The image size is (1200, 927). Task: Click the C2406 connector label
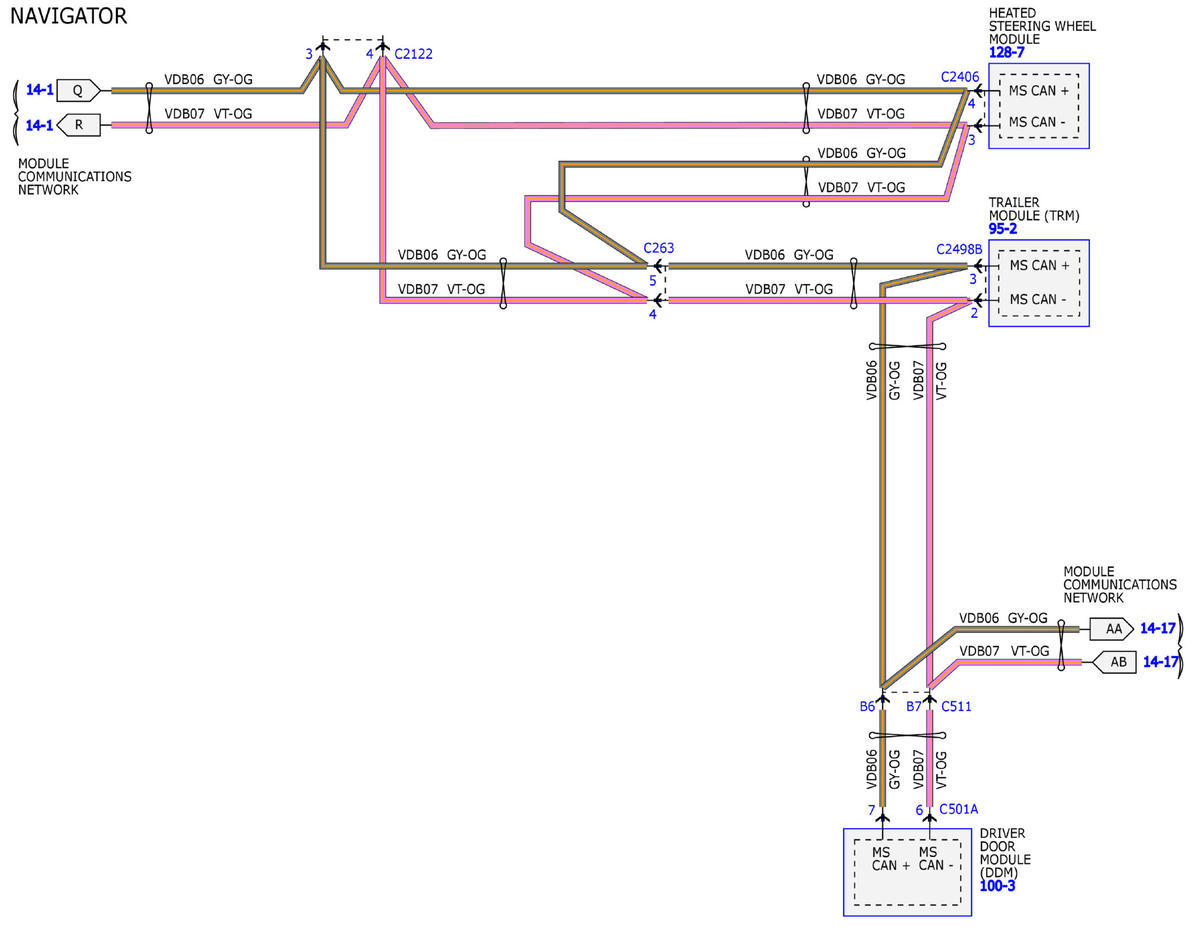click(960, 77)
